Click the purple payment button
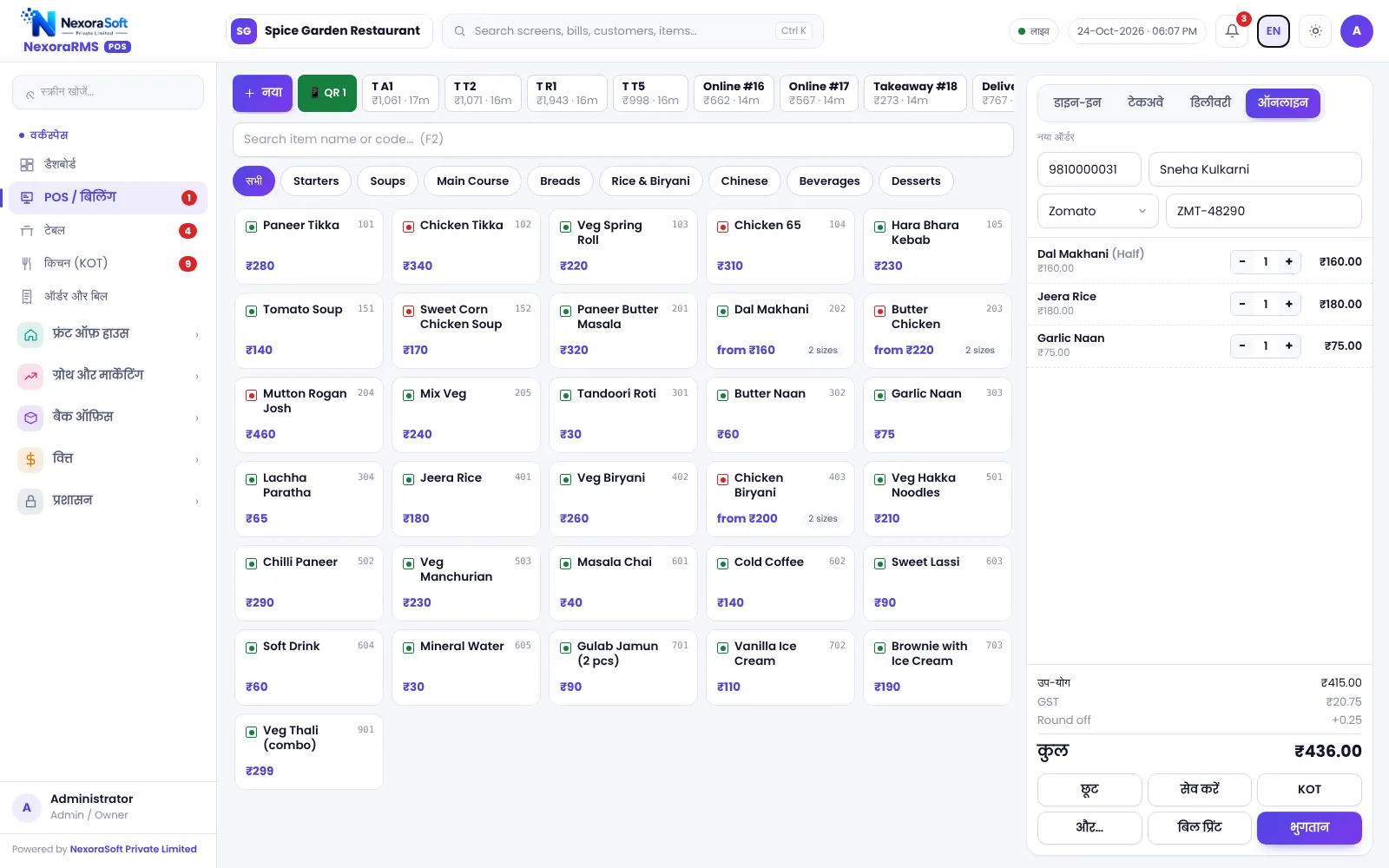 click(1309, 828)
